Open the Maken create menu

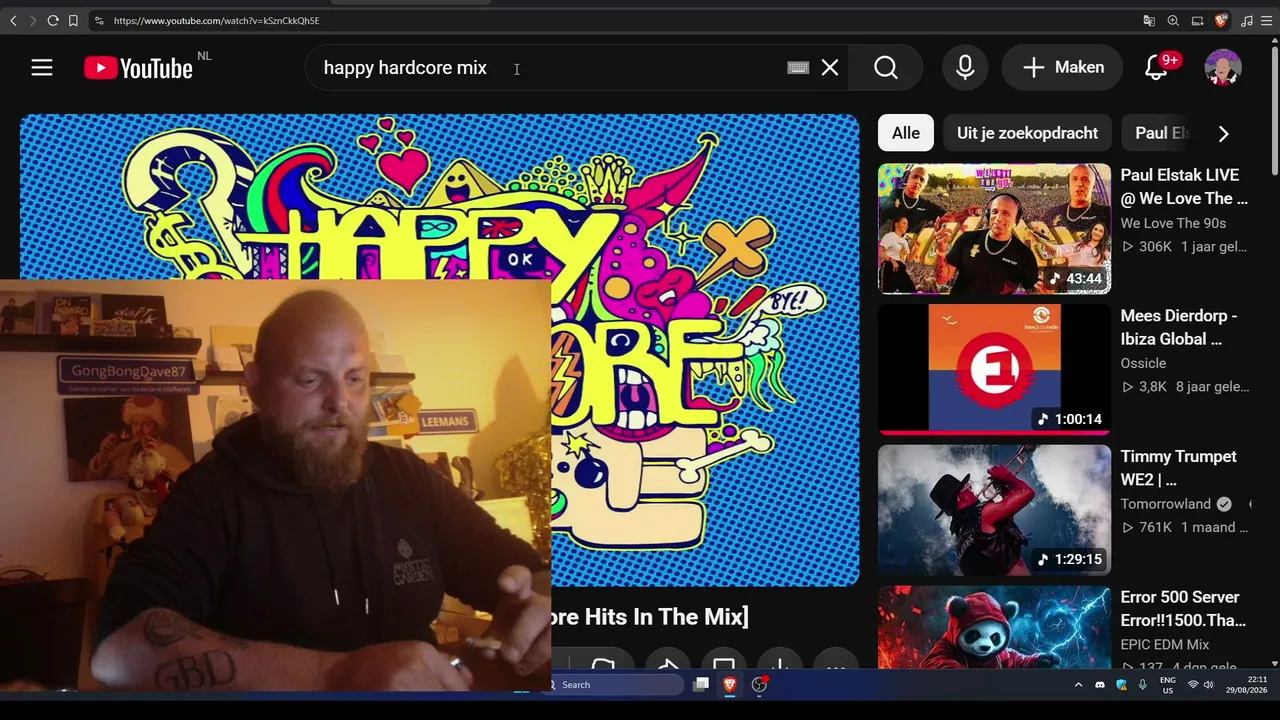pos(1063,67)
